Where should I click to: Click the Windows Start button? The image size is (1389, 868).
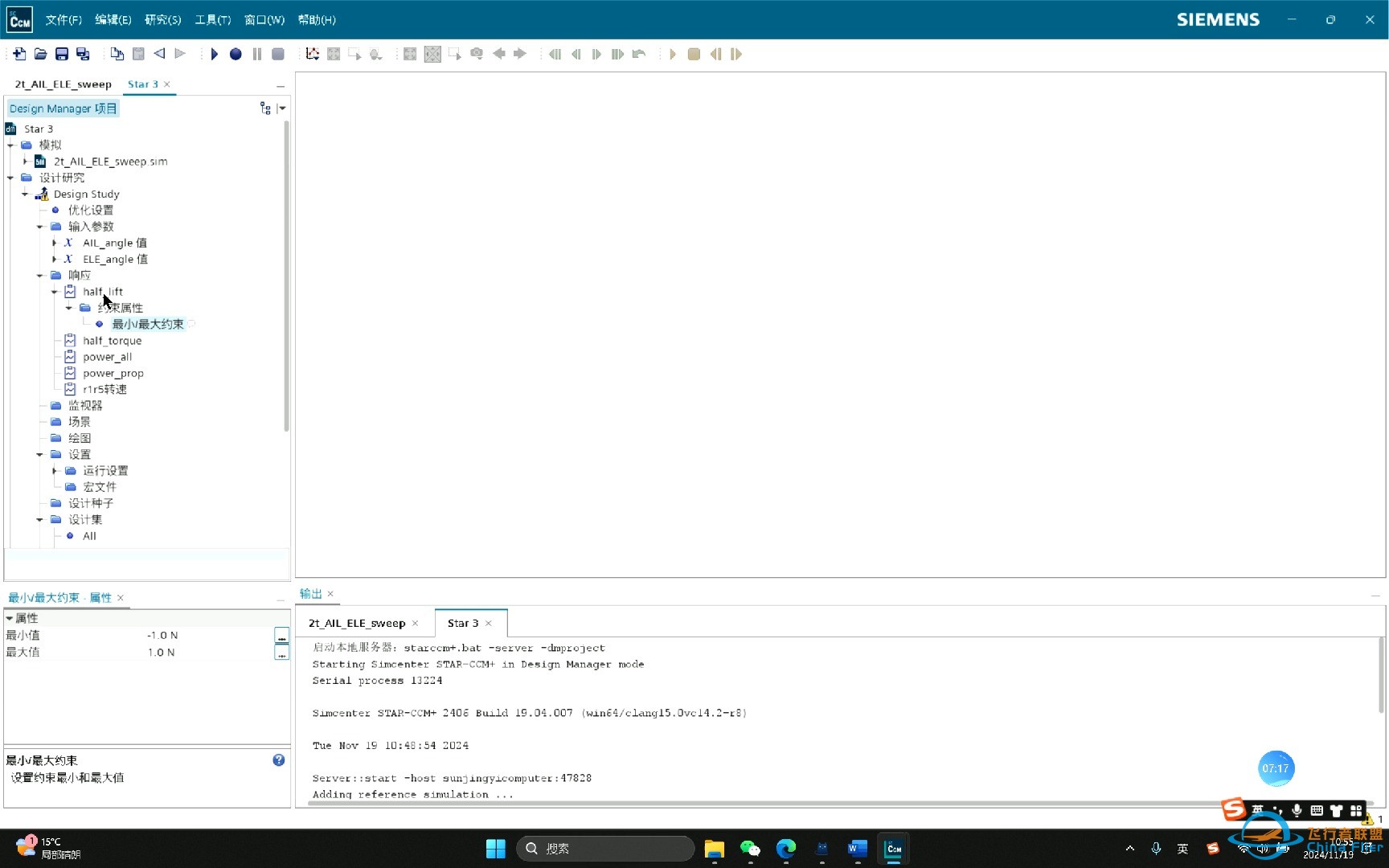coord(496,849)
